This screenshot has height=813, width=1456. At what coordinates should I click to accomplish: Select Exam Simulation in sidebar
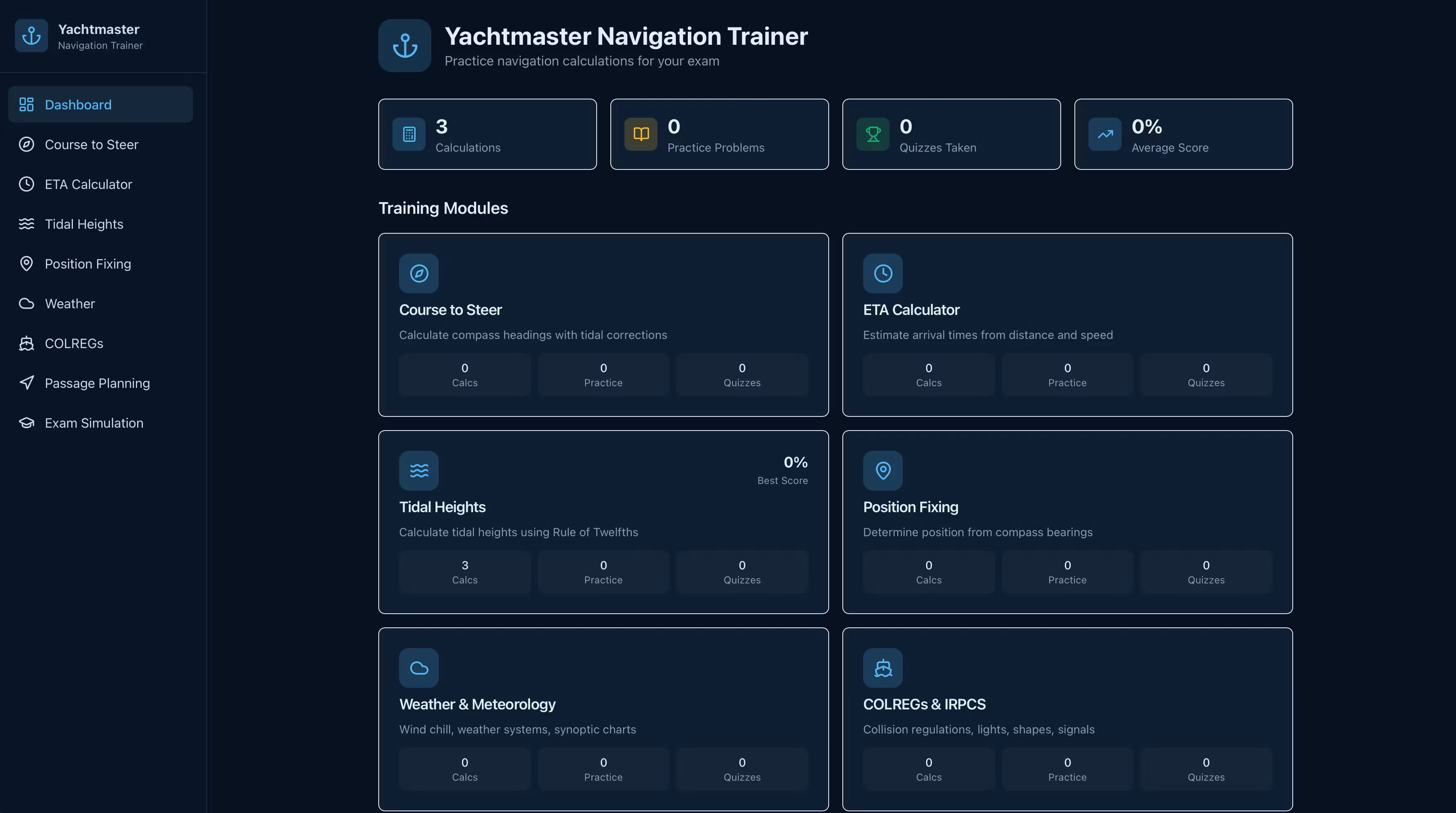pyautogui.click(x=94, y=423)
